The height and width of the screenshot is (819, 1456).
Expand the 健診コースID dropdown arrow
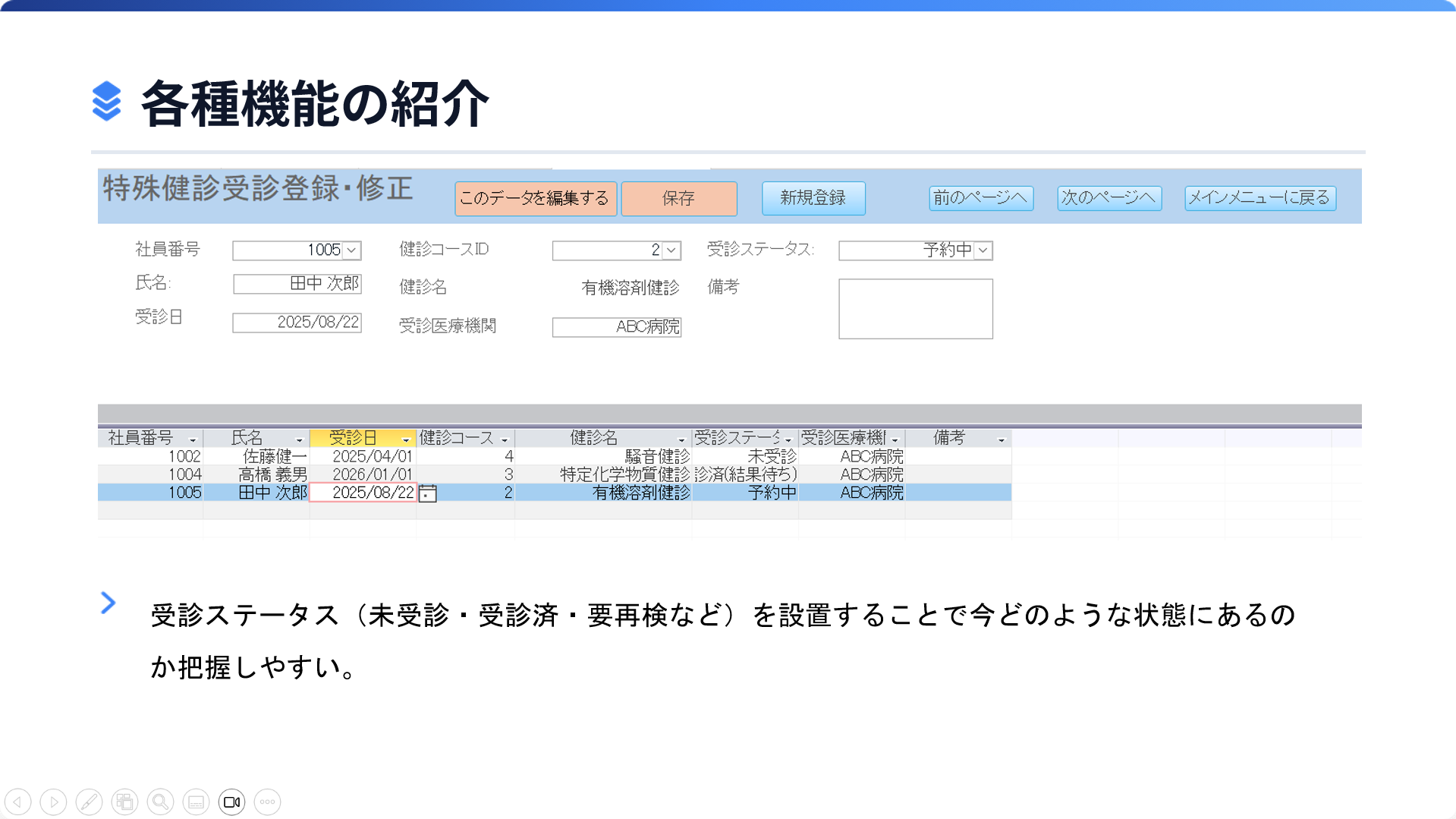[x=671, y=250]
